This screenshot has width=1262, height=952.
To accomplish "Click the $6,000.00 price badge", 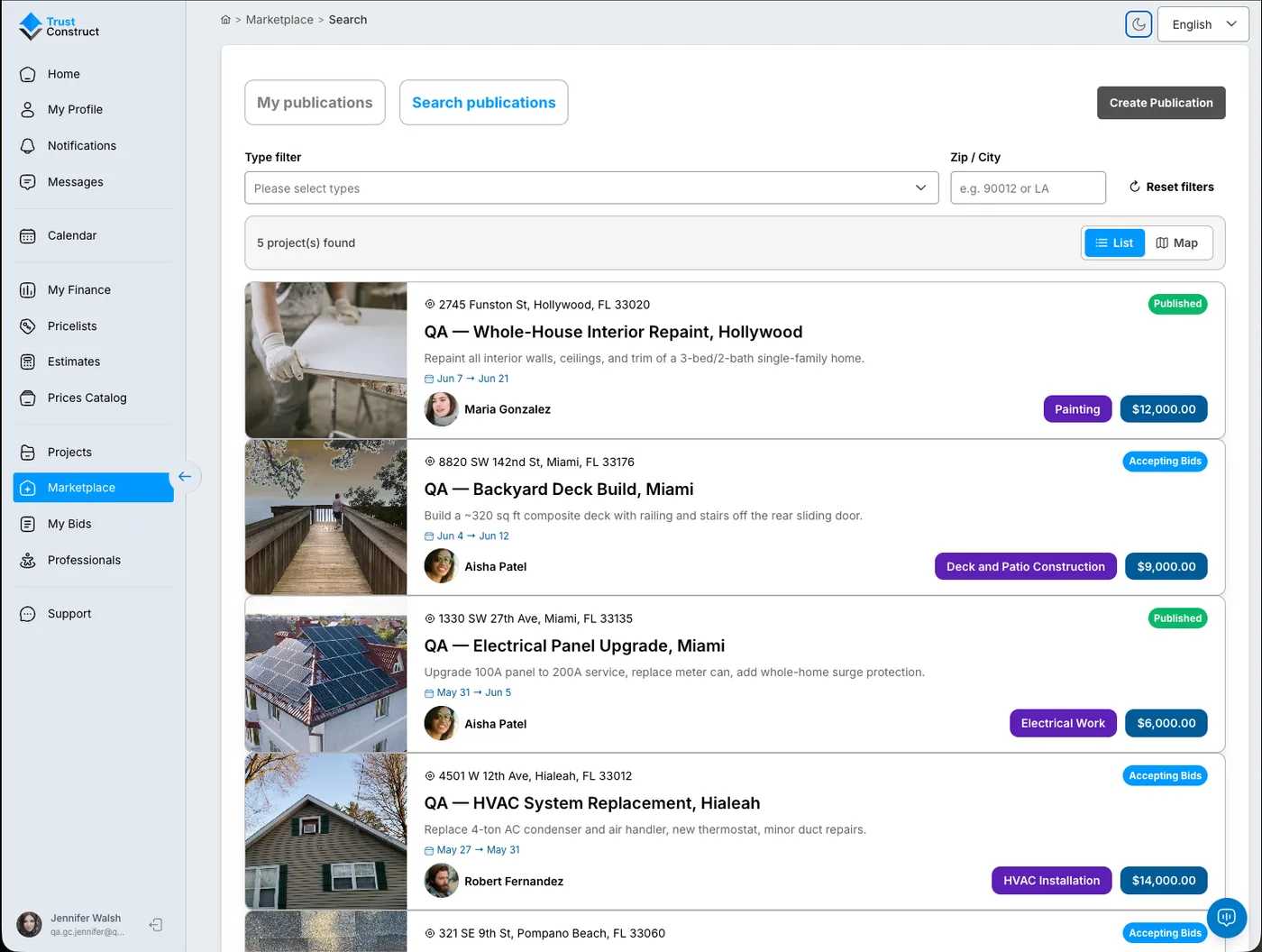I will click(x=1166, y=723).
